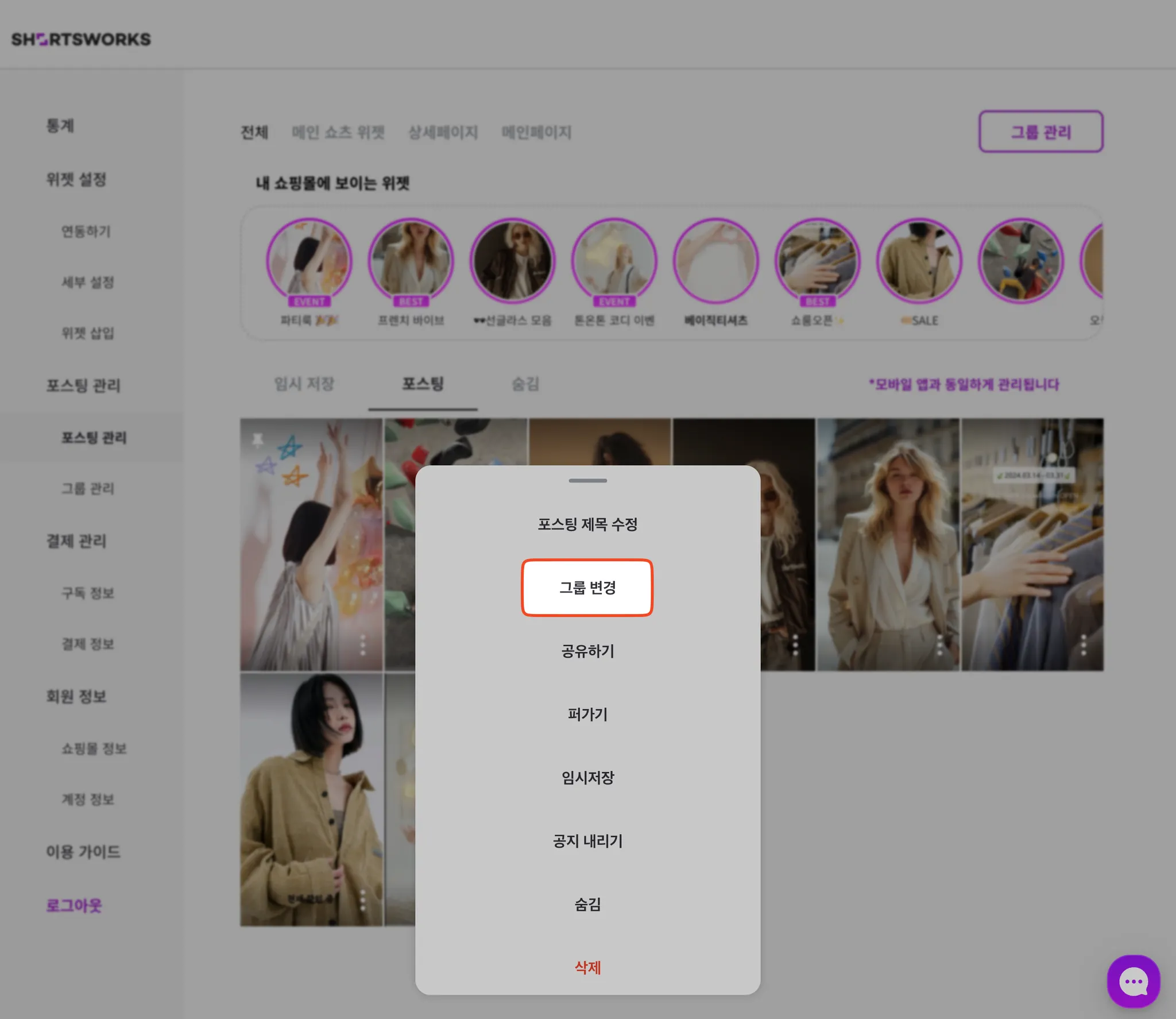Choose 포스팅 제목 수정 menu option
The height and width of the screenshot is (1019, 1176).
(587, 524)
